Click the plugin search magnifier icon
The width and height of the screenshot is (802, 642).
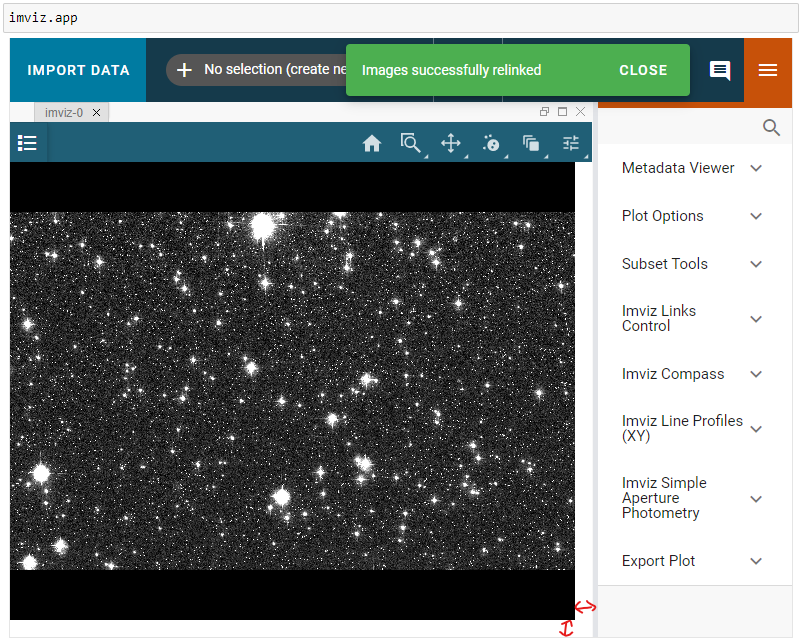point(770,127)
